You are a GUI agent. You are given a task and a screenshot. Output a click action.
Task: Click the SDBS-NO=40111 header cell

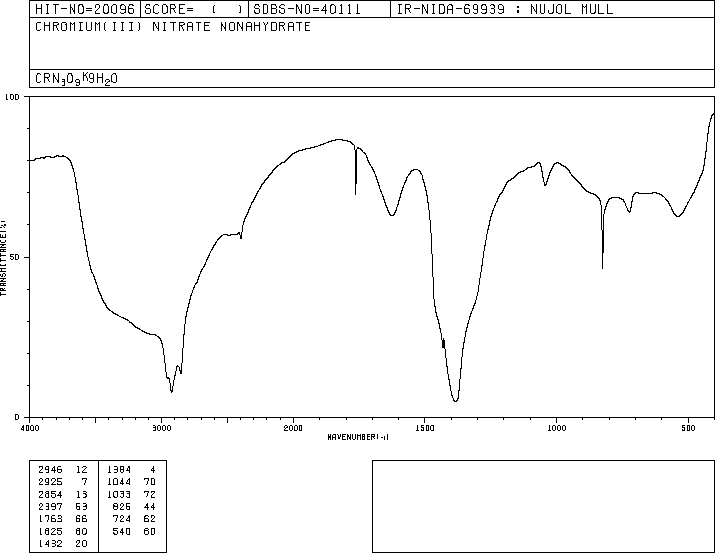[319, 9]
